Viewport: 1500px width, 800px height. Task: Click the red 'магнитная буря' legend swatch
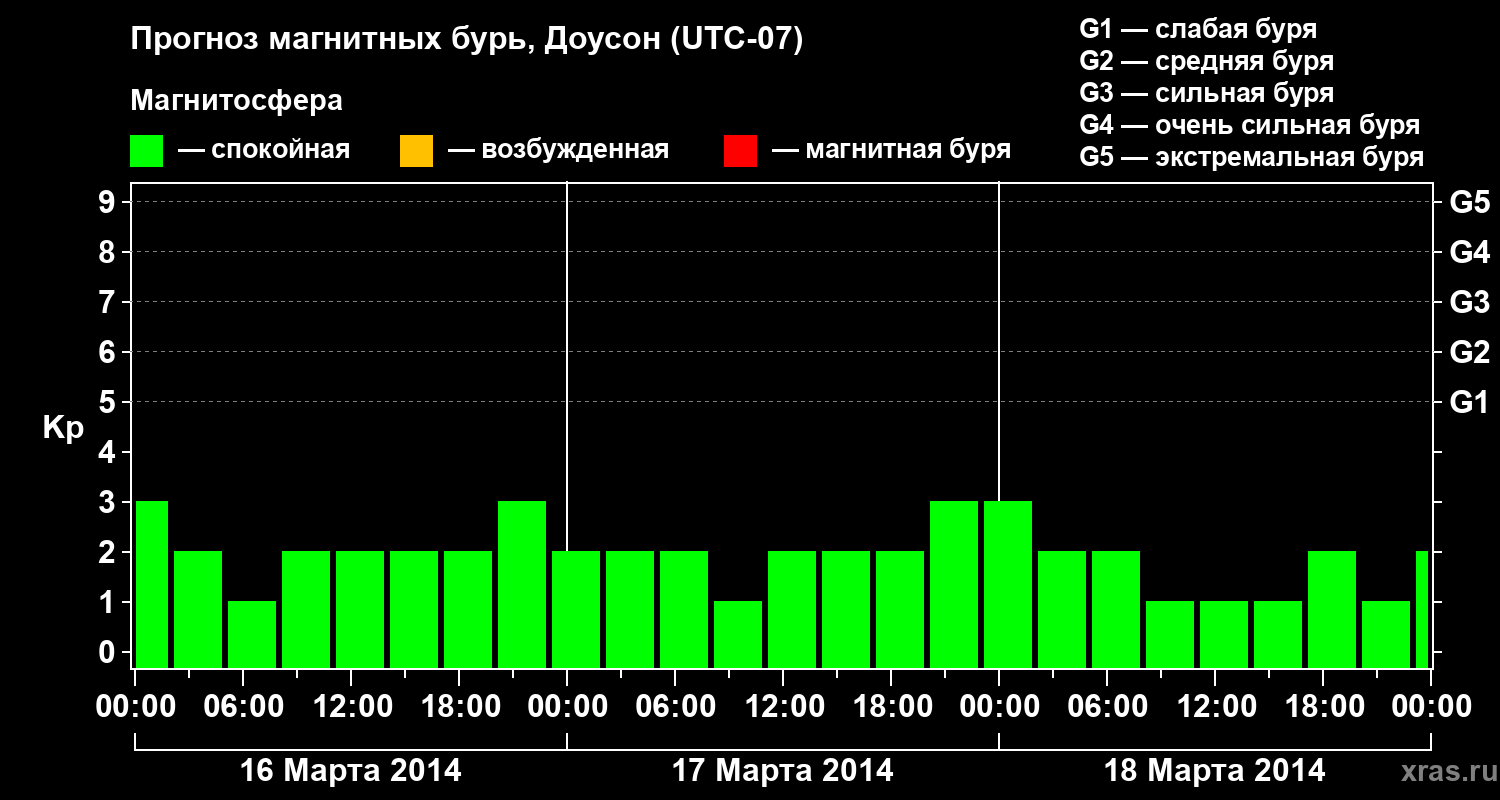coord(740,151)
